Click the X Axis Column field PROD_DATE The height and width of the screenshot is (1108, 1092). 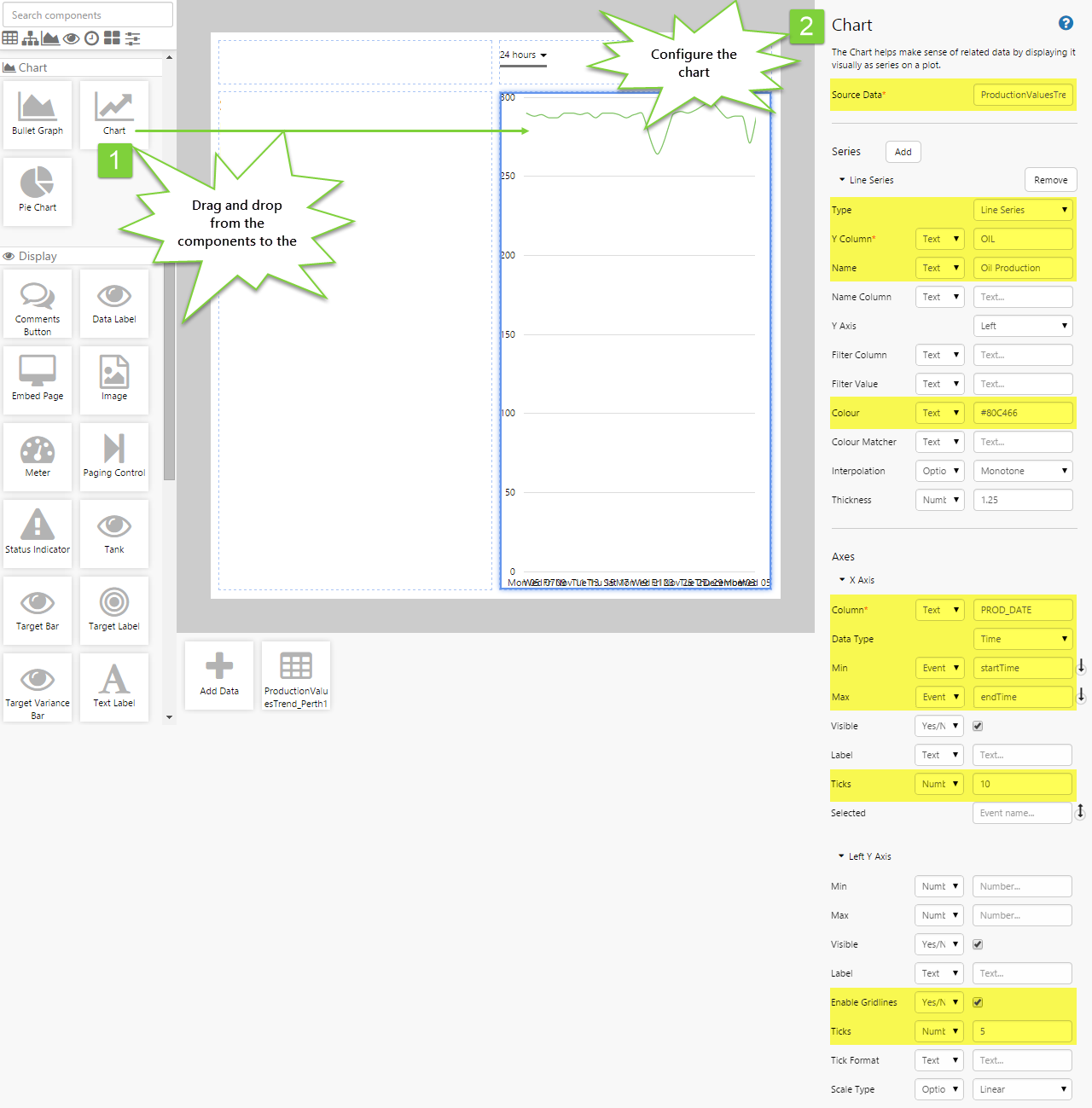(x=1023, y=610)
